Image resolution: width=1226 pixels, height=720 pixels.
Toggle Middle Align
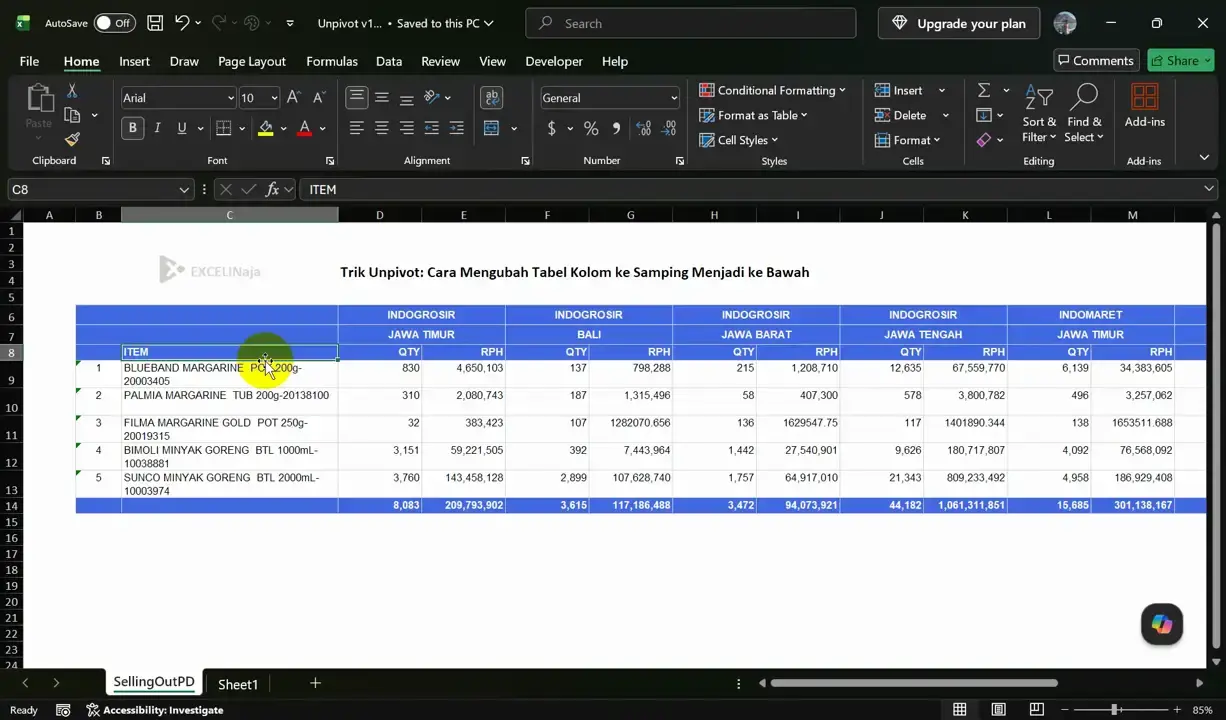382,97
